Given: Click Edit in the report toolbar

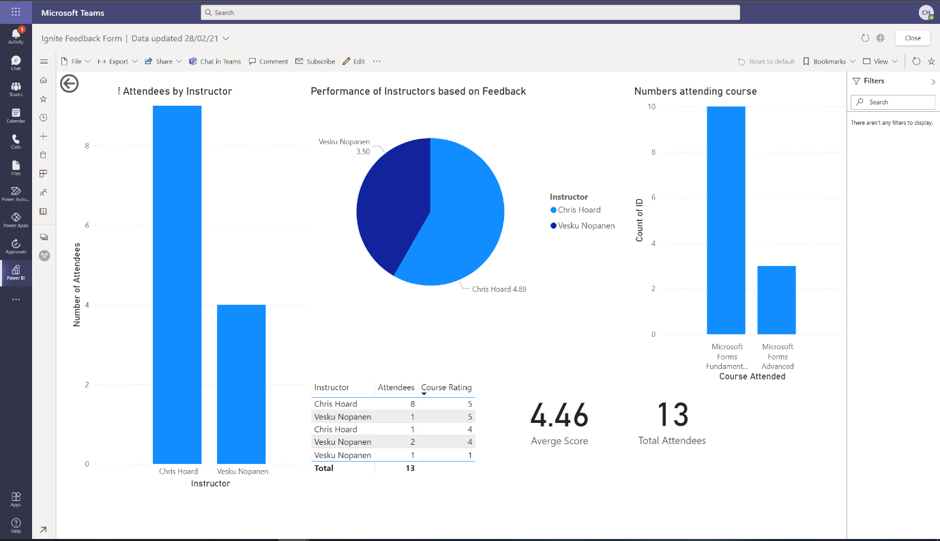Looking at the screenshot, I should click(354, 61).
